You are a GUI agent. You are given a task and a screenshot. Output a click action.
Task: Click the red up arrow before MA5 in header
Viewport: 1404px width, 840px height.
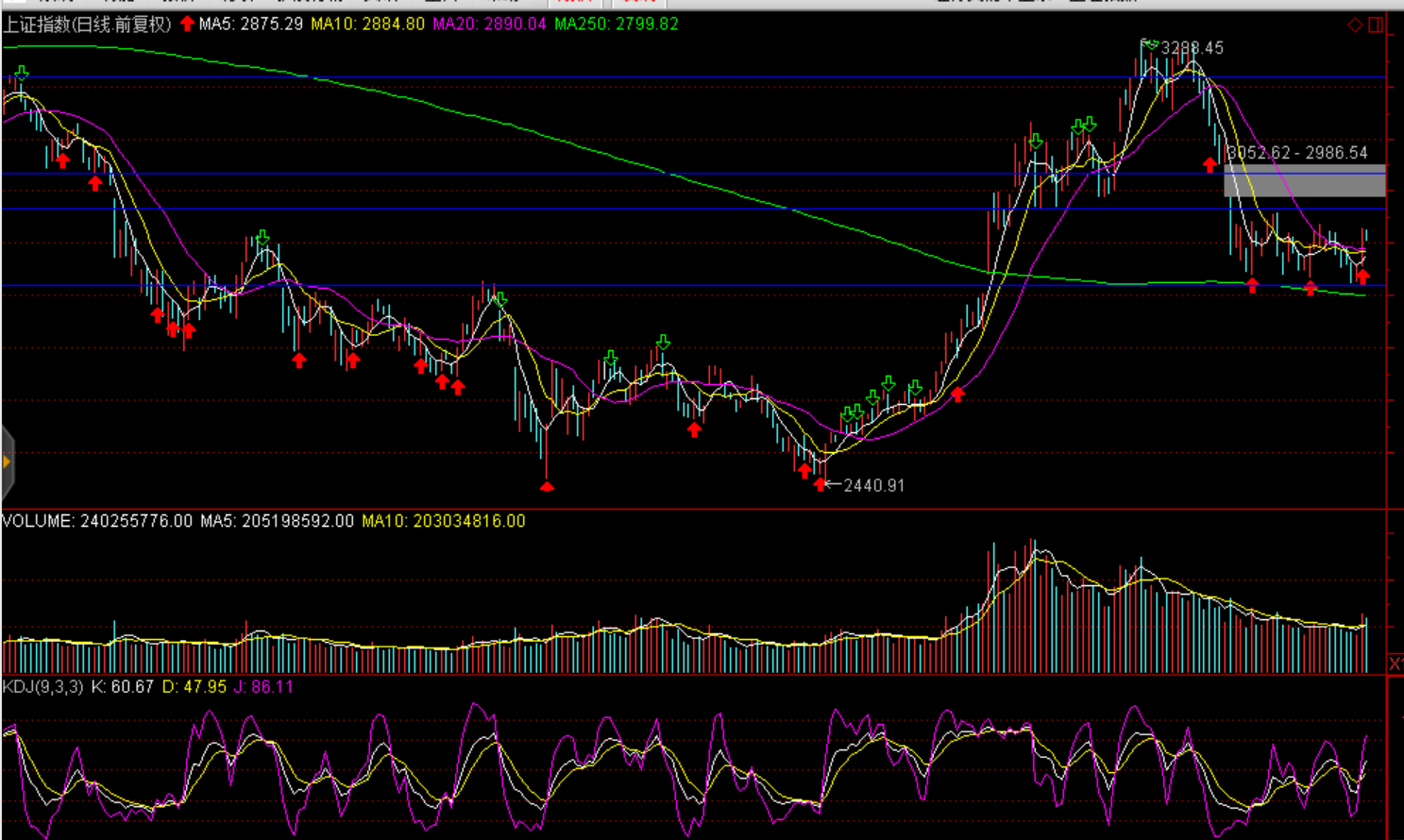point(187,24)
